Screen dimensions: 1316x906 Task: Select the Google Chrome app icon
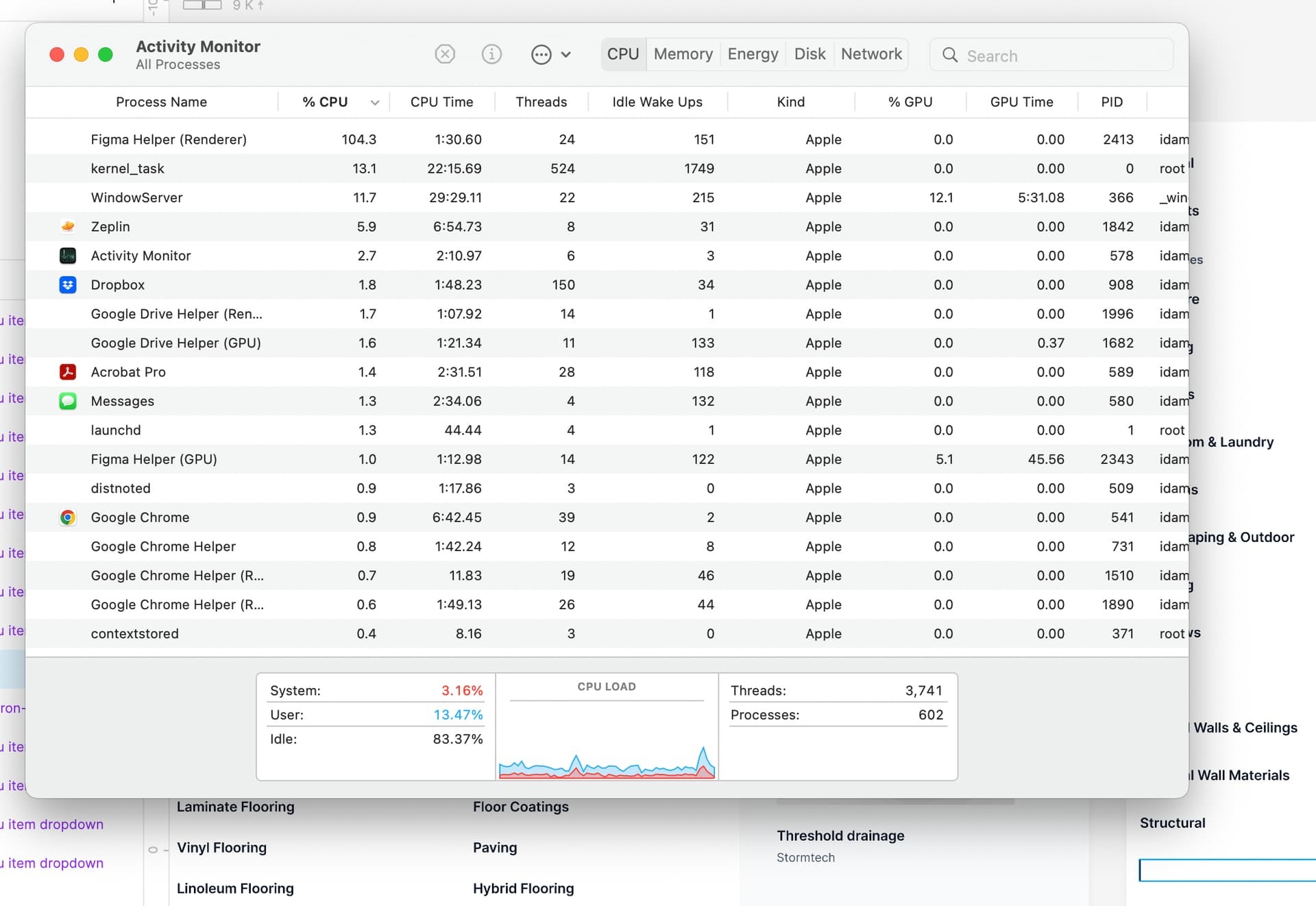[67, 517]
